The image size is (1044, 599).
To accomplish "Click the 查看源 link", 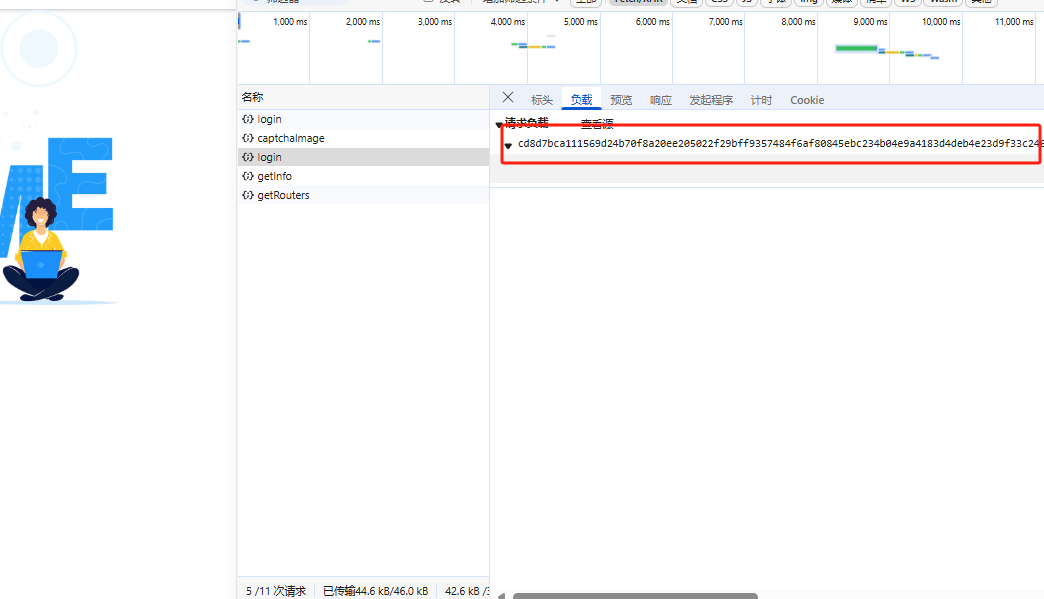I will point(597,124).
